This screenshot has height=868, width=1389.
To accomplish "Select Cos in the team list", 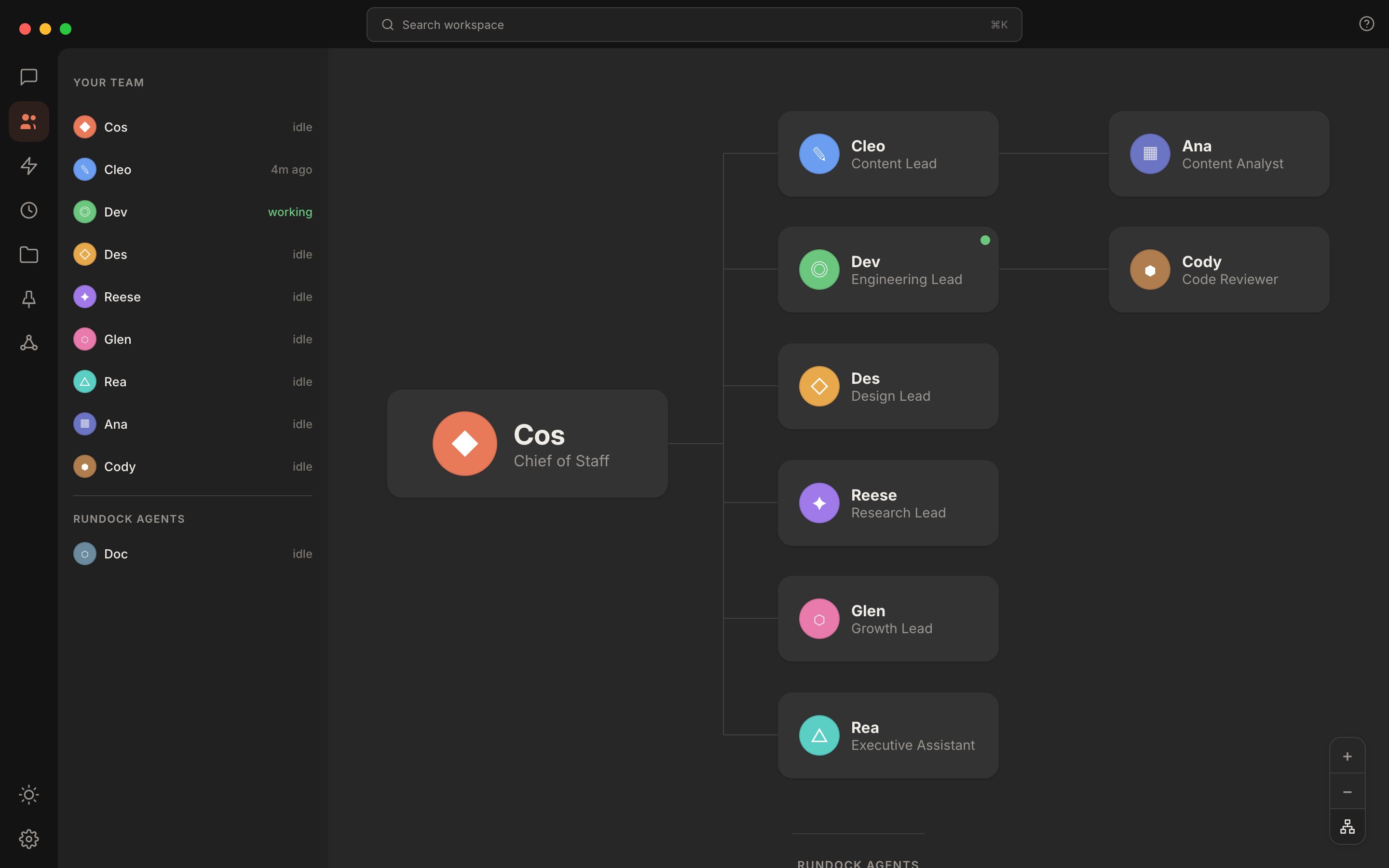I will click(x=193, y=127).
